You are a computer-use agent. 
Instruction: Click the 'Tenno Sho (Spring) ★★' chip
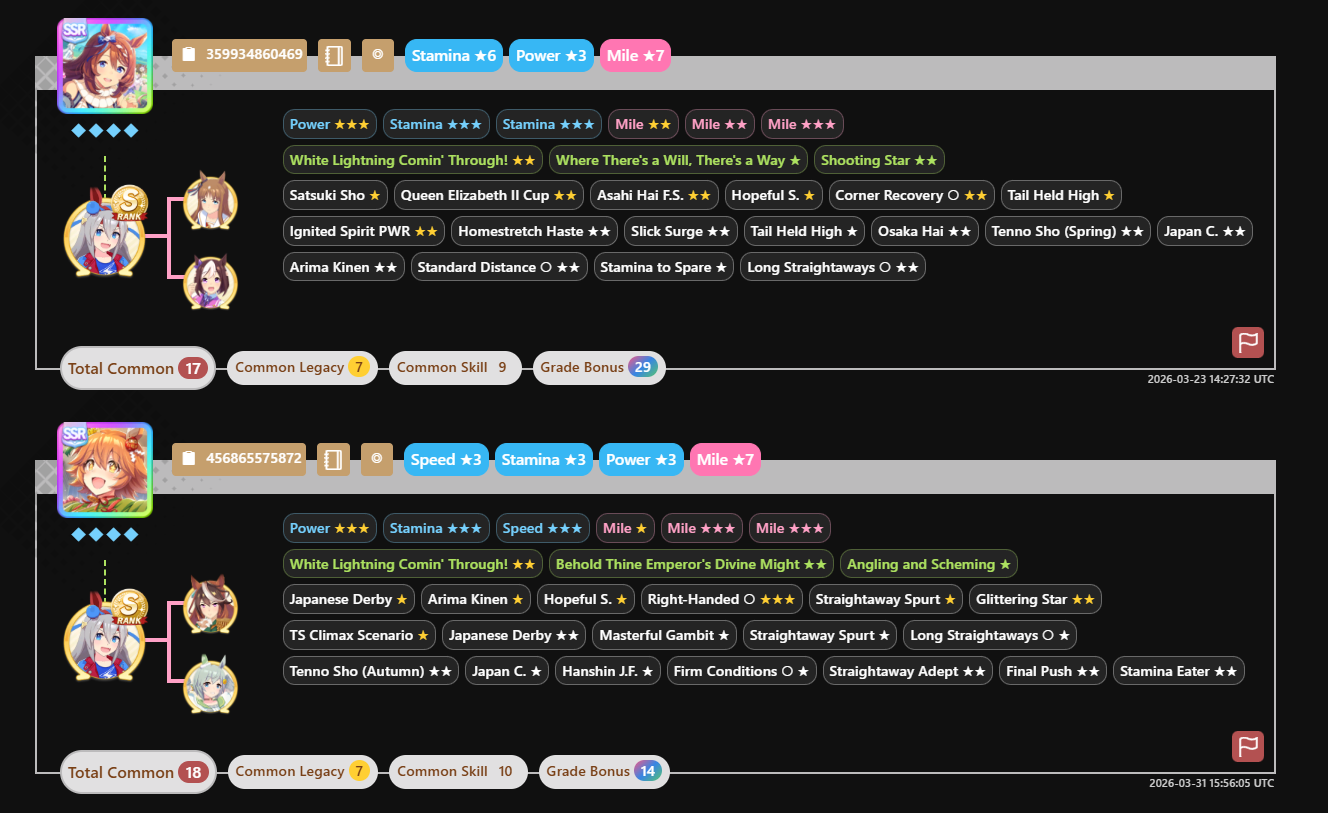pos(1068,232)
